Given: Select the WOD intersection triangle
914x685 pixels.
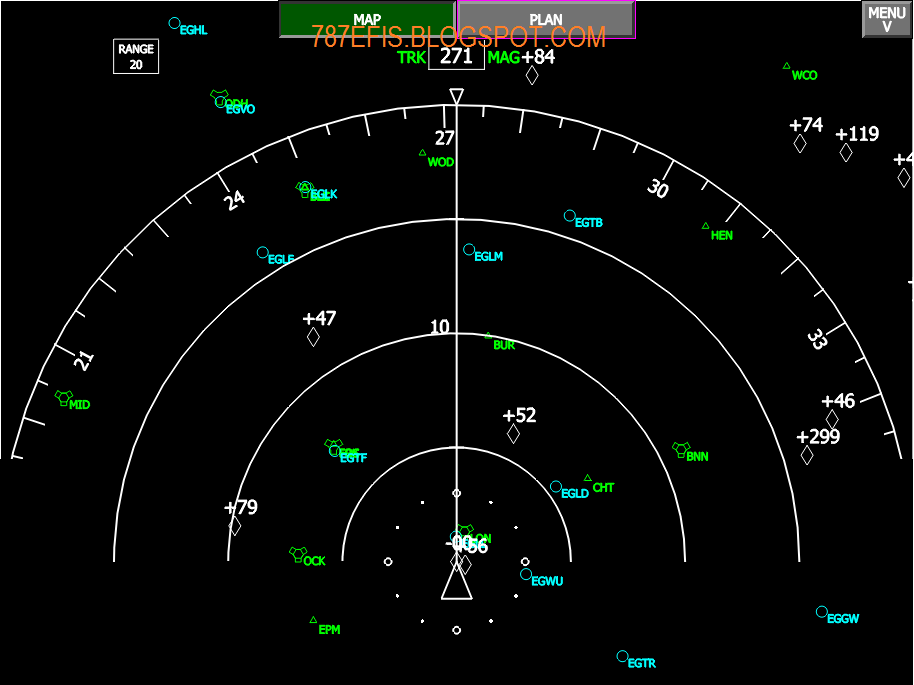Looking at the screenshot, I should coord(424,155).
